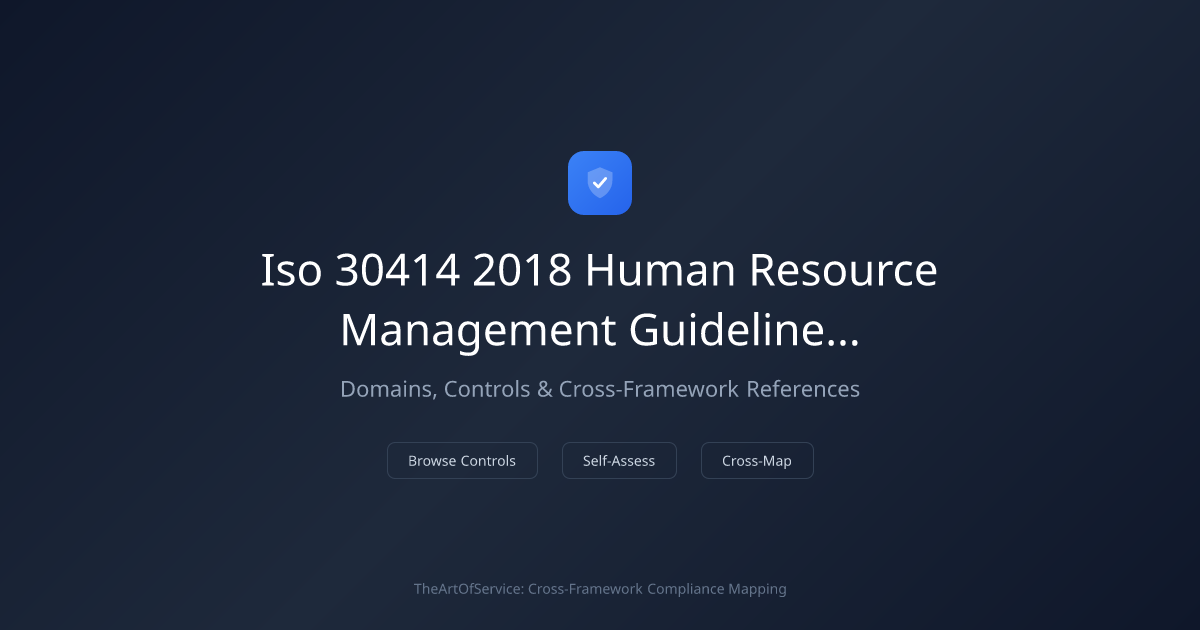Select the Cross-Map button
This screenshot has height=630, width=1200.
[x=757, y=461]
